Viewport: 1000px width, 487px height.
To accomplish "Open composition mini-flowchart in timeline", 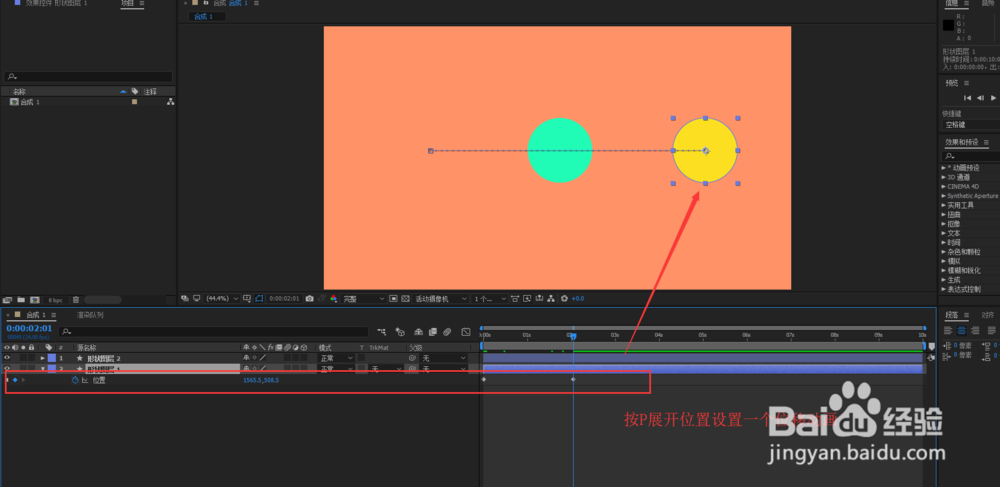I will (383, 331).
